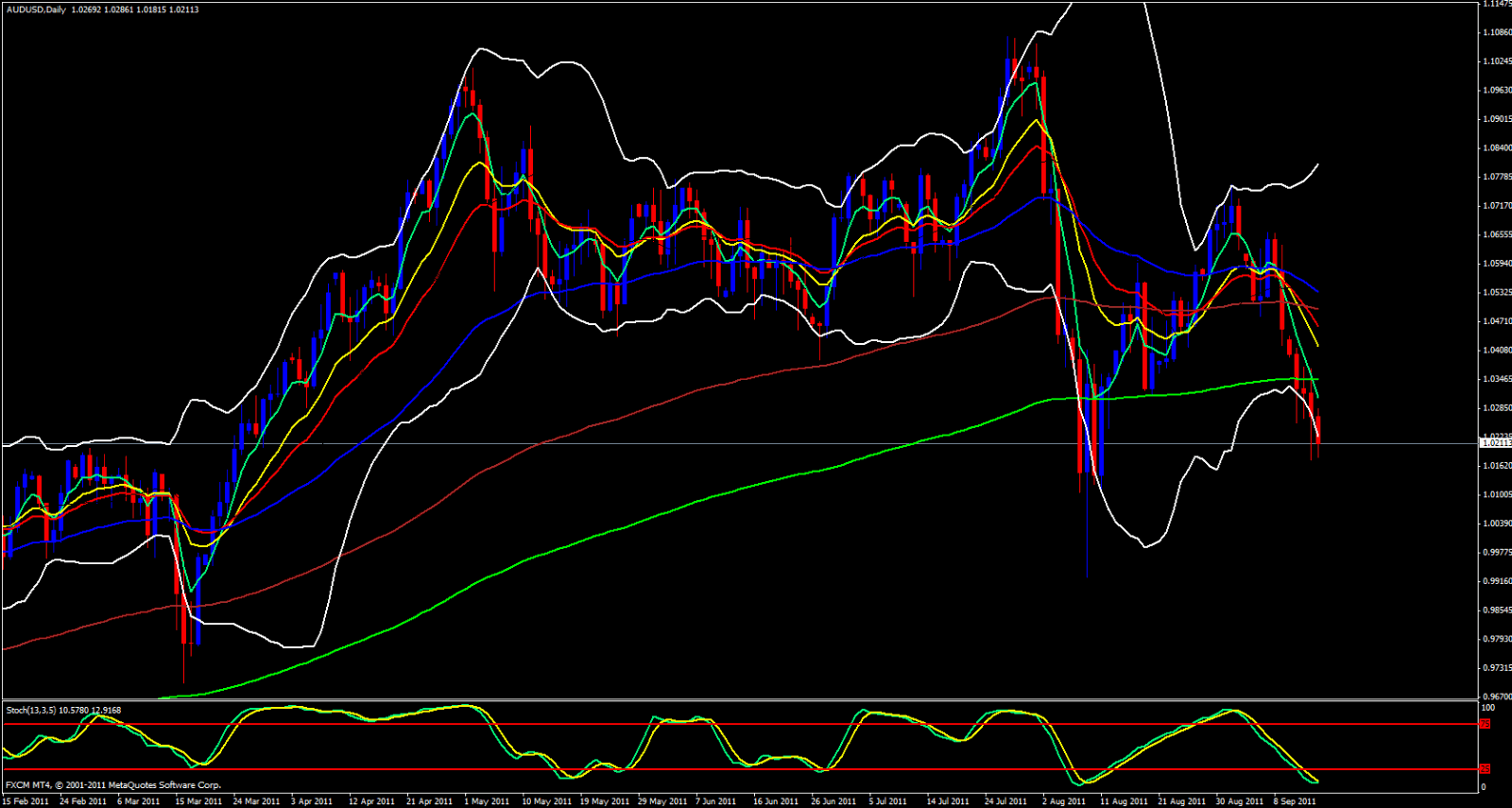This screenshot has width=1512, height=808.
Task: Click the 0.97315 price scale label
Action: pos(1497,668)
